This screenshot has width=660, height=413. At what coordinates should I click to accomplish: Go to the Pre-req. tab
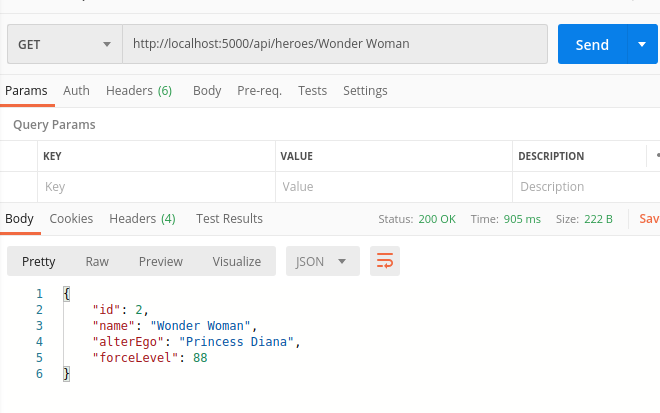pyautogui.click(x=259, y=90)
